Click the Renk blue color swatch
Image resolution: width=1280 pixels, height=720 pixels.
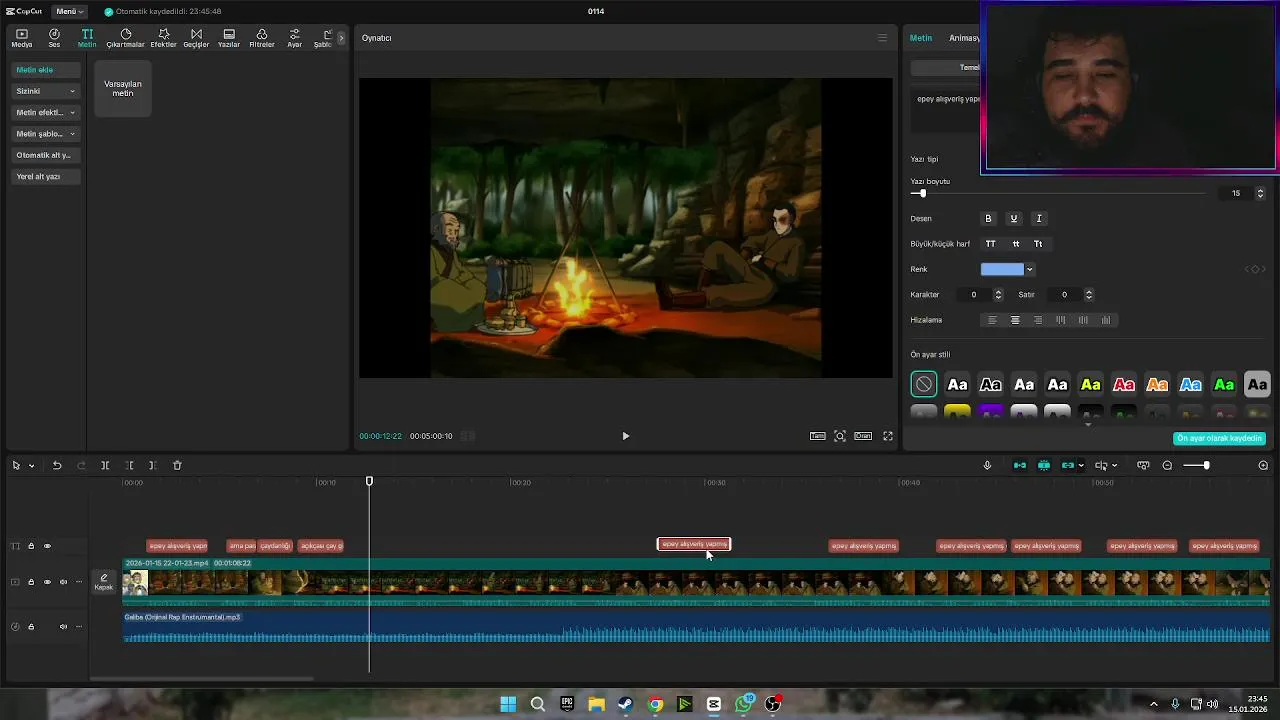click(1002, 269)
